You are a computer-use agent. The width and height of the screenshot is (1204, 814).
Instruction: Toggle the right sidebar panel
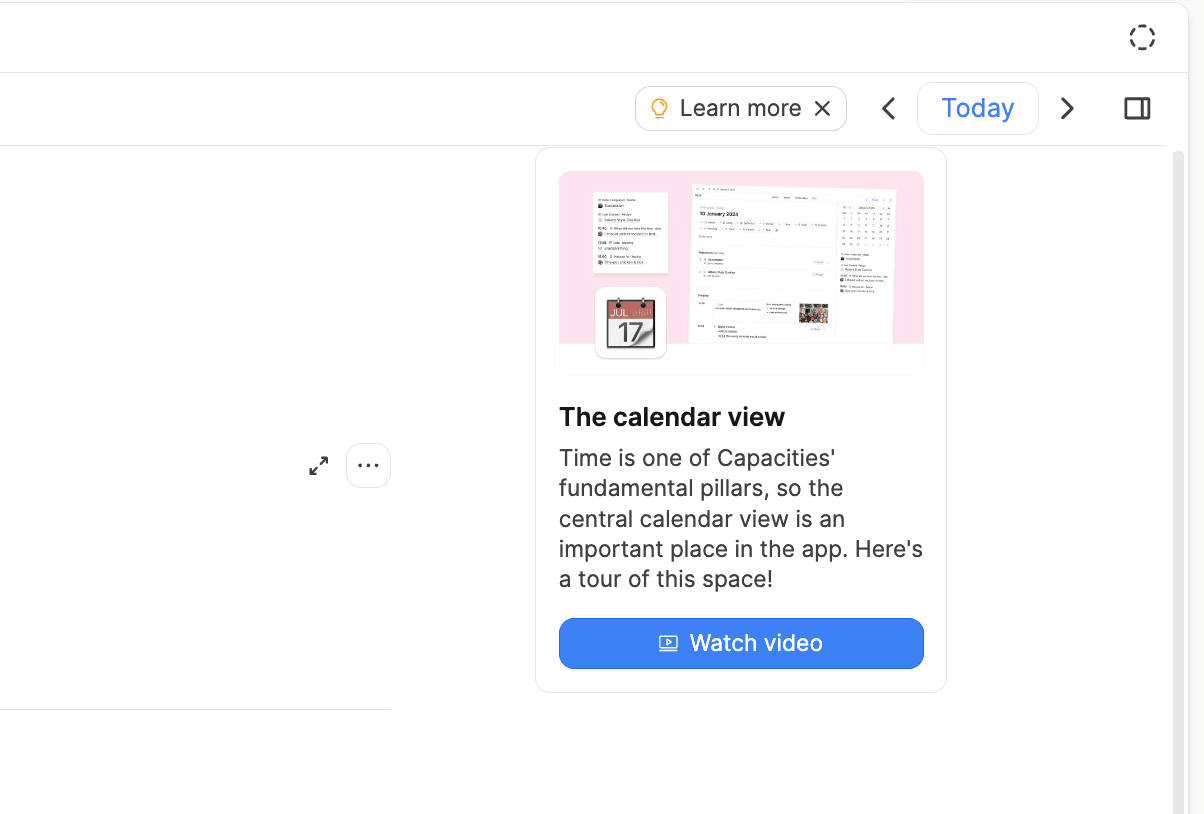pos(1137,108)
